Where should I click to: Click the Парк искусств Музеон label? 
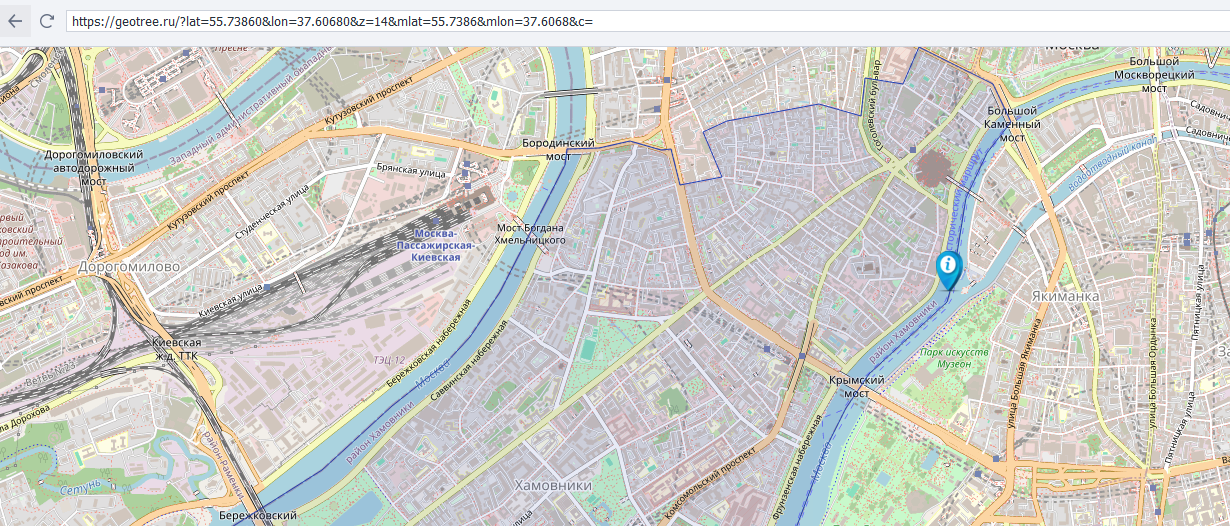point(954,358)
